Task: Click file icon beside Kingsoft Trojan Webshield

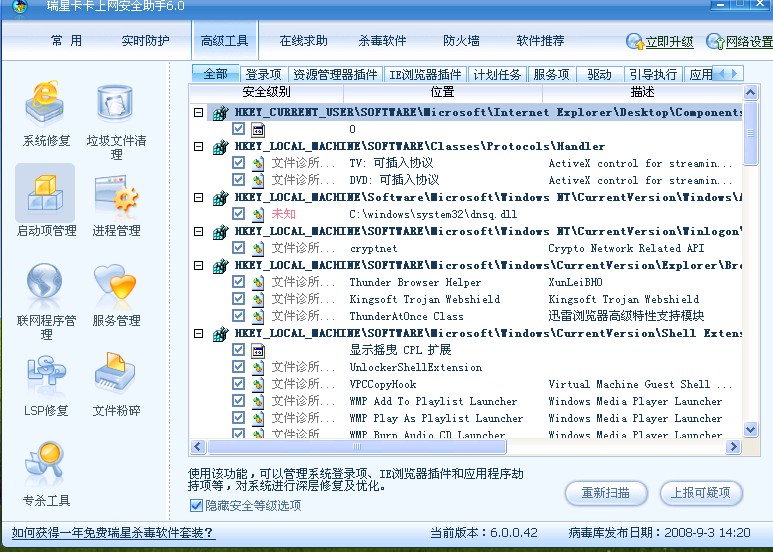Action: (258, 300)
